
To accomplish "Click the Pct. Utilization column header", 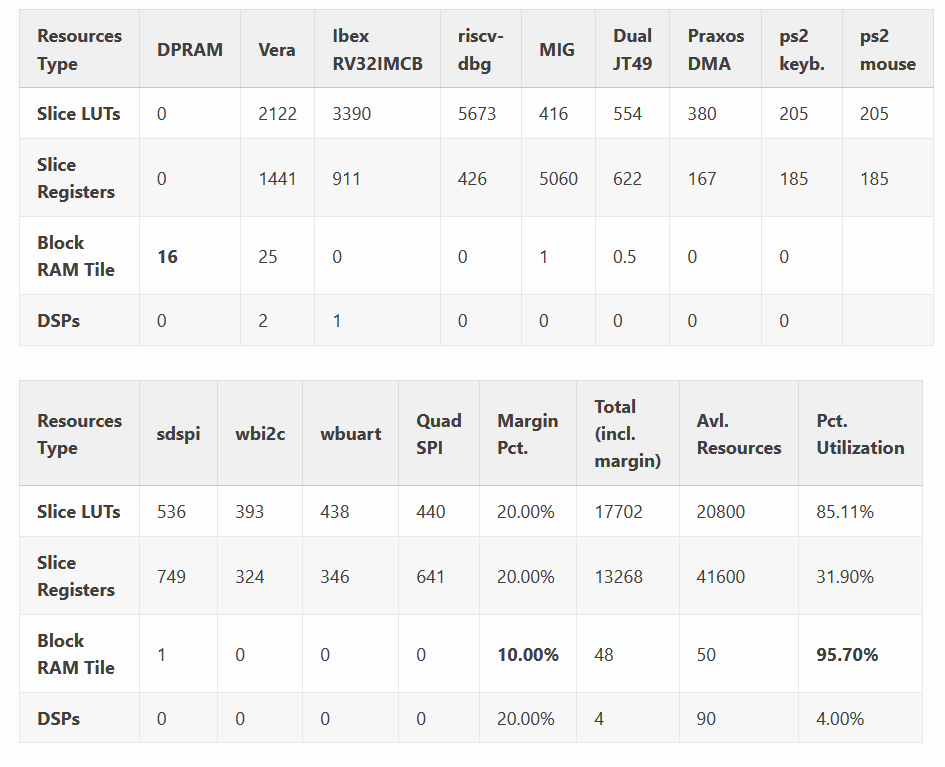I will tap(859, 434).
